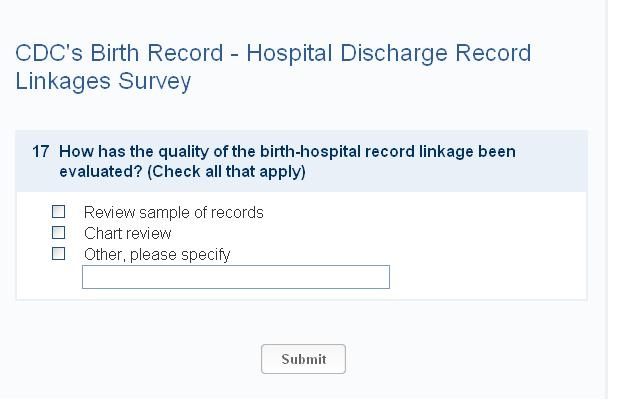The image size is (640, 400).
Task: Click the survey title heading
Action: (x=272, y=66)
